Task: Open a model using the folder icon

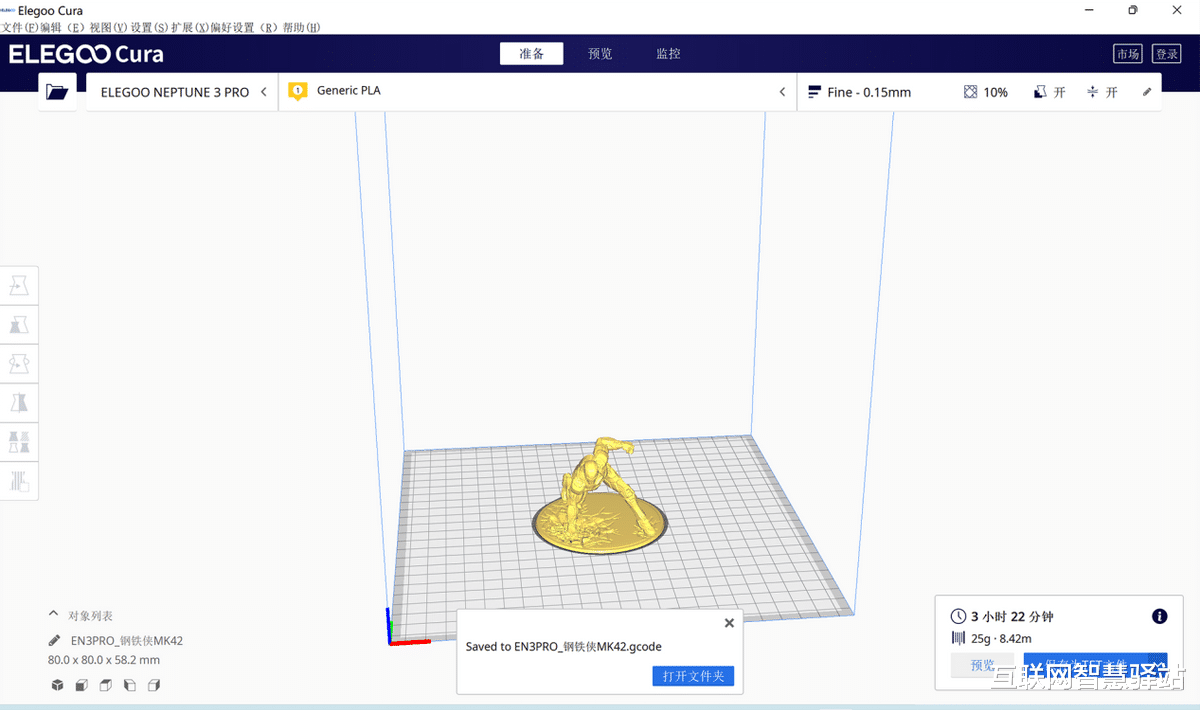Action: click(57, 90)
